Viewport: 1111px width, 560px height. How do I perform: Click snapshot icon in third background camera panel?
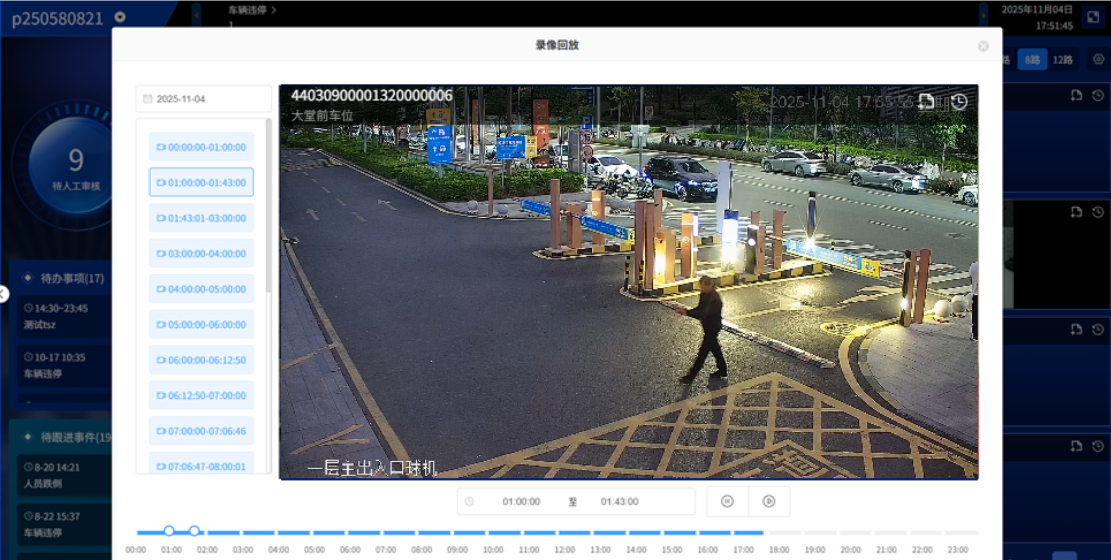pyautogui.click(x=1076, y=329)
